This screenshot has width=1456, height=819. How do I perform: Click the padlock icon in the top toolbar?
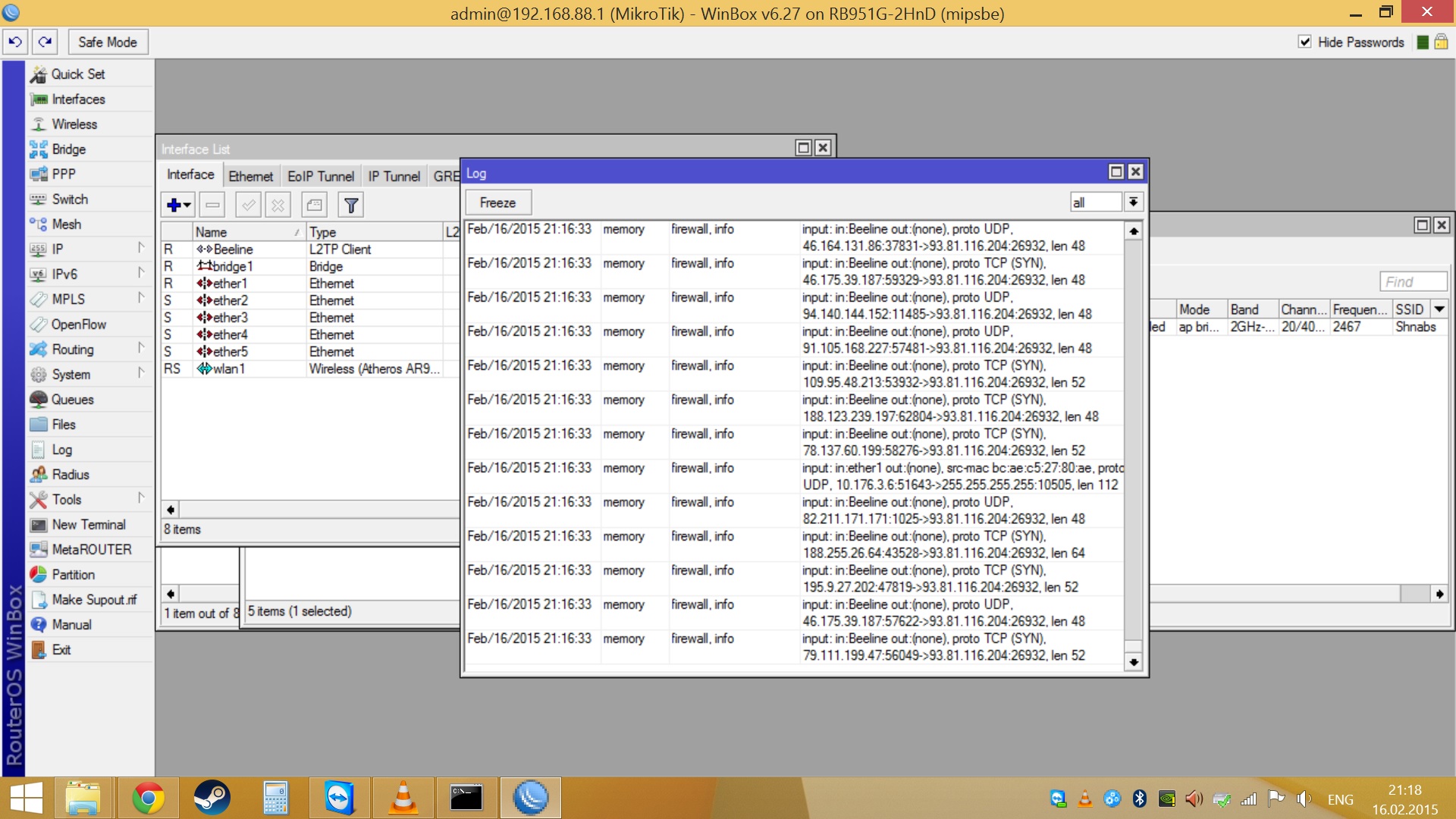pos(1441,42)
